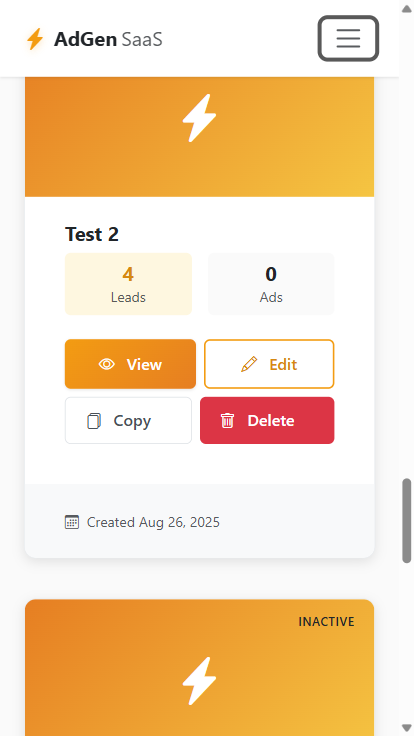Open the hamburger navigation menu
The width and height of the screenshot is (414, 736).
coord(348,38)
